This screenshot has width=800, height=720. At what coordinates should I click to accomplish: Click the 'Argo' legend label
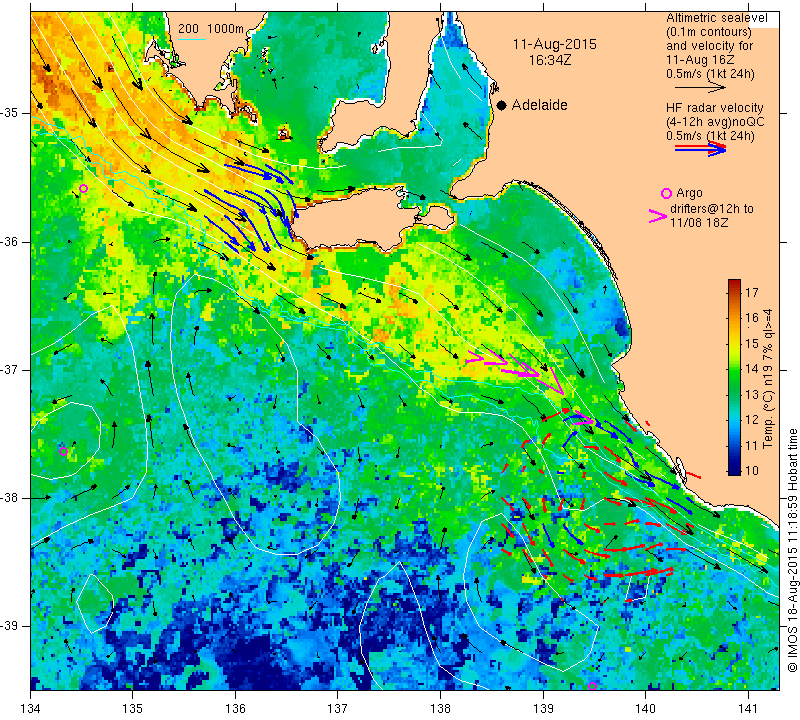click(689, 193)
